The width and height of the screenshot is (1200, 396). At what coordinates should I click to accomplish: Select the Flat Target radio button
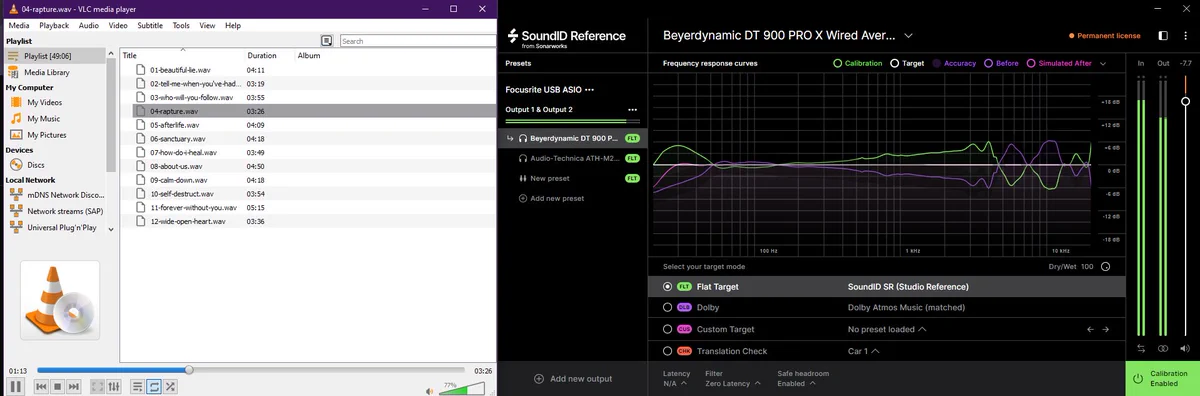click(x=668, y=286)
